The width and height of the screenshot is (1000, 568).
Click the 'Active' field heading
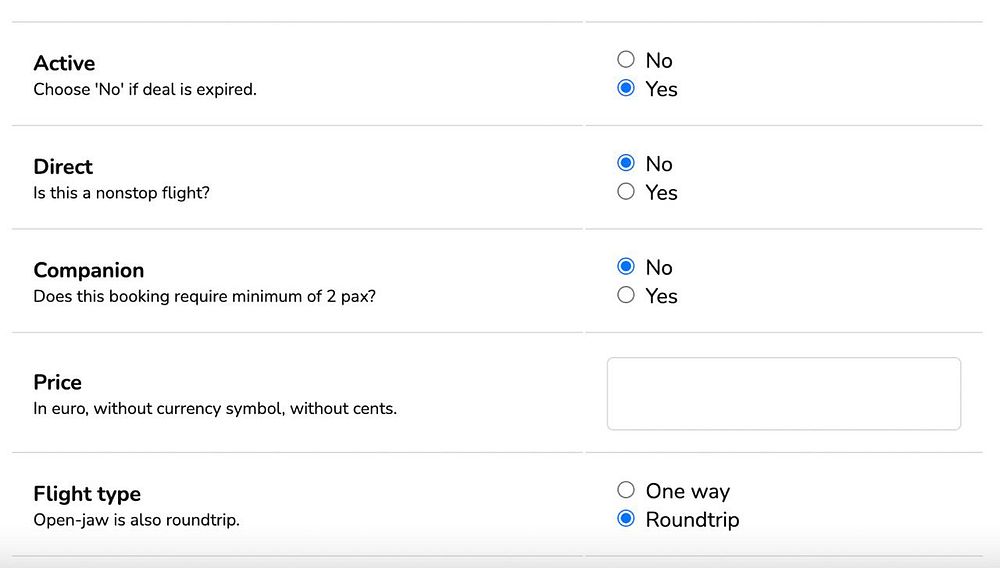pos(64,63)
